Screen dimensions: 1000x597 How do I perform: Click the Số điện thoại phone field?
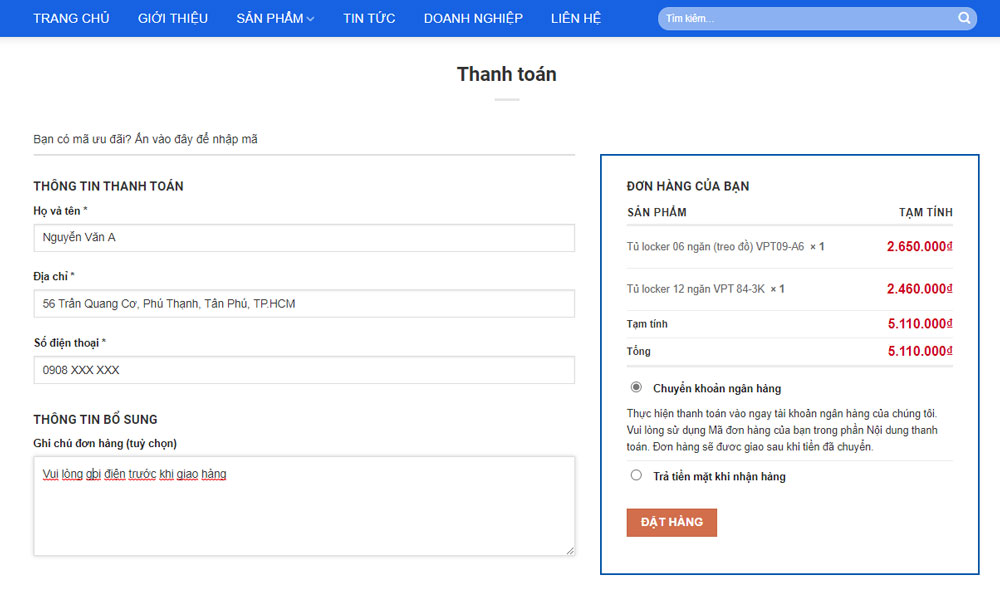click(x=304, y=369)
